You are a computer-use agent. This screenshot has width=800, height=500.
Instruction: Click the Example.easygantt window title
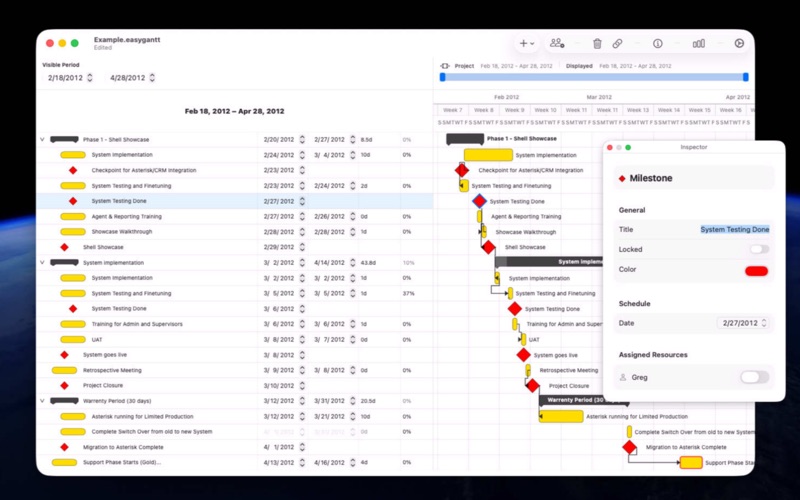point(127,40)
